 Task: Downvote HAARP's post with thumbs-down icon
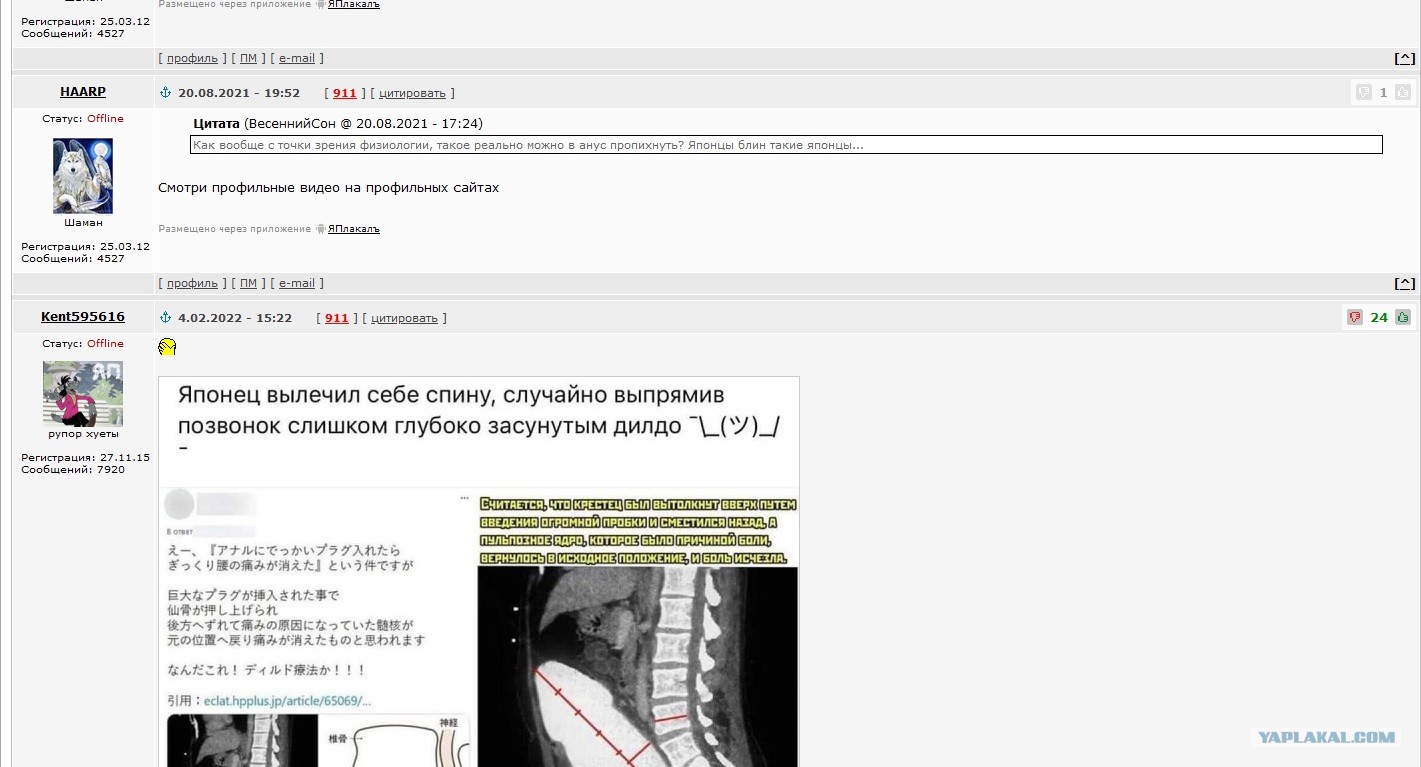click(x=1363, y=93)
